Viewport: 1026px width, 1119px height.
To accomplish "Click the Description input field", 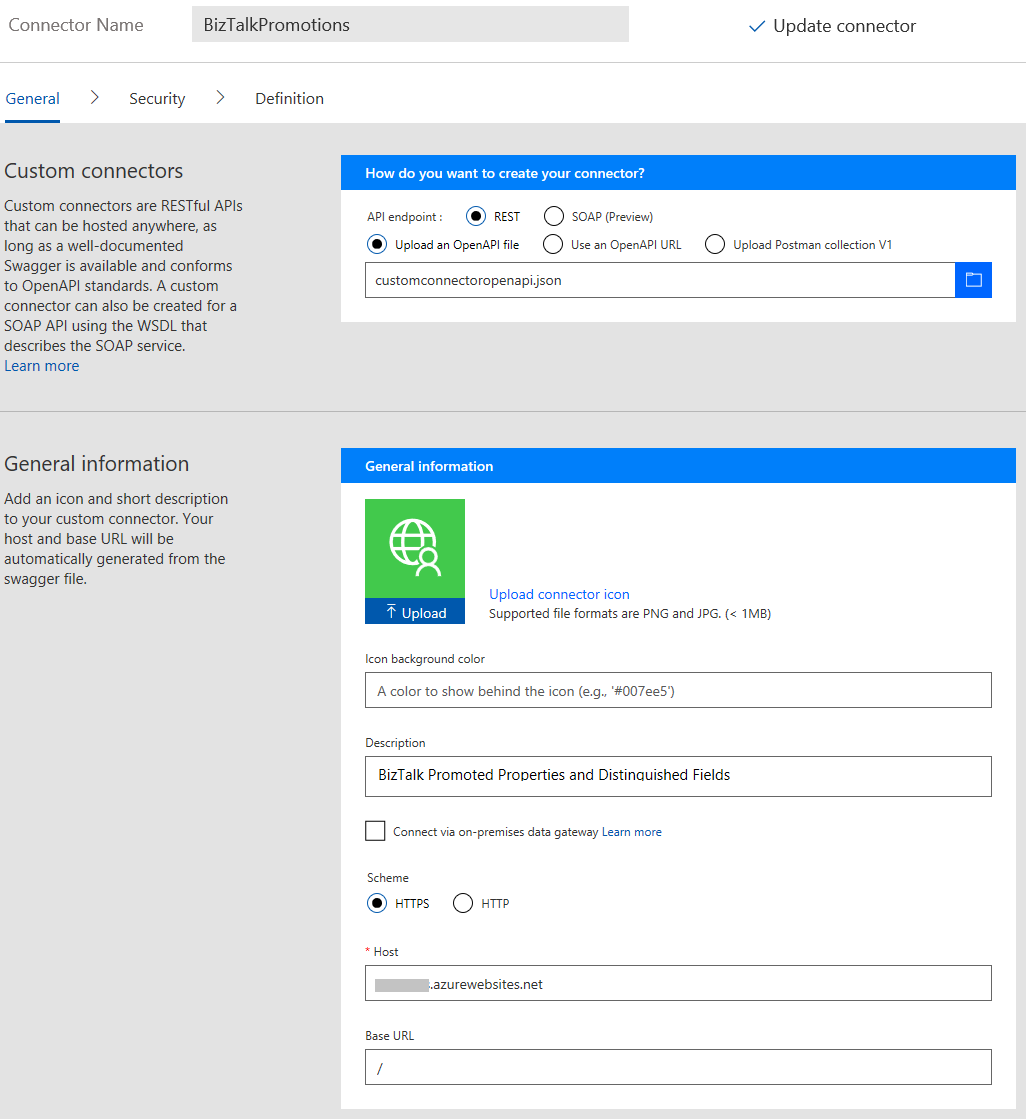I will 679,776.
